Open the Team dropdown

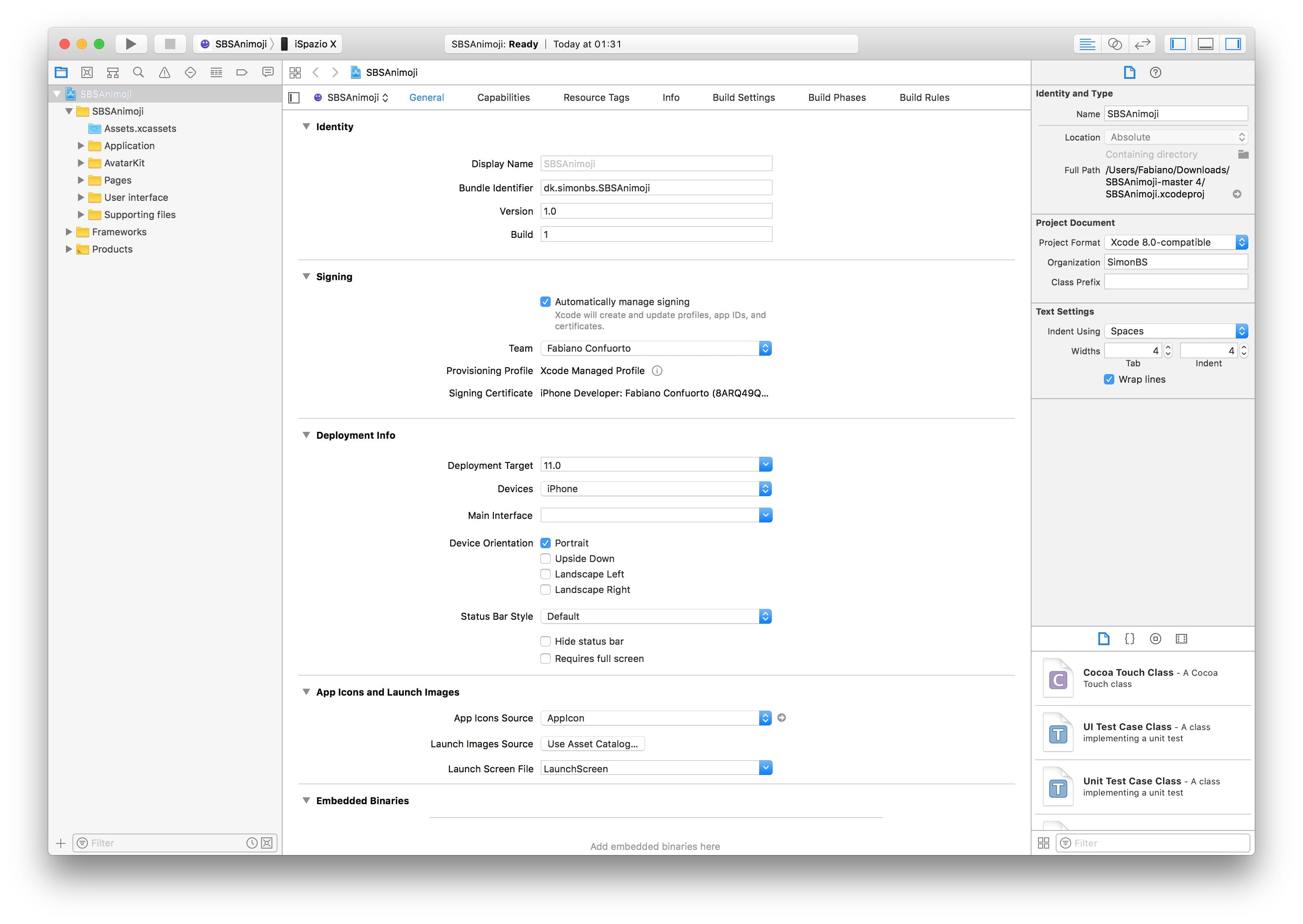656,348
